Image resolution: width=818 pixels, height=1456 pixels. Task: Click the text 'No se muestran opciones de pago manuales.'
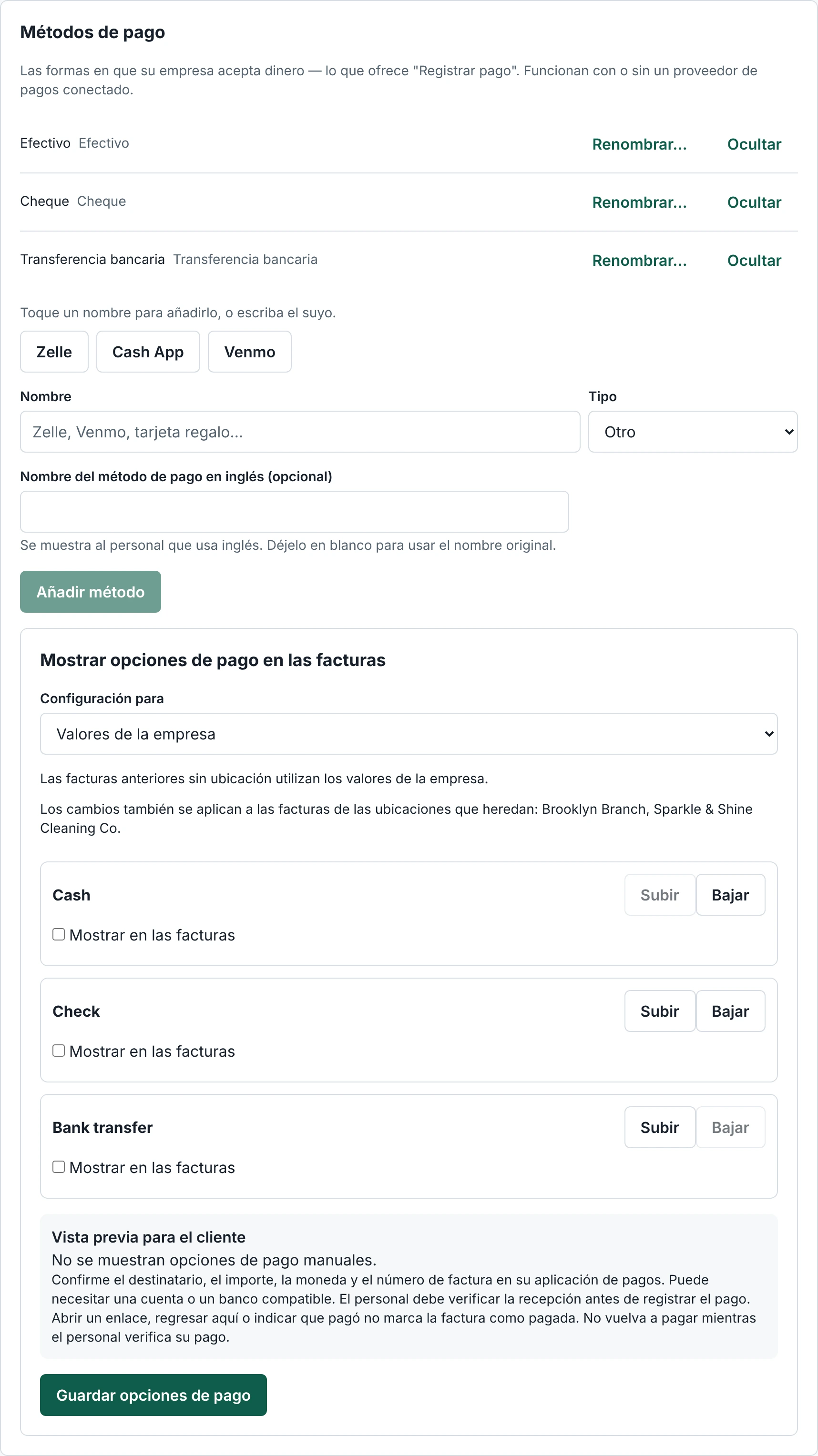pyautogui.click(x=214, y=1260)
